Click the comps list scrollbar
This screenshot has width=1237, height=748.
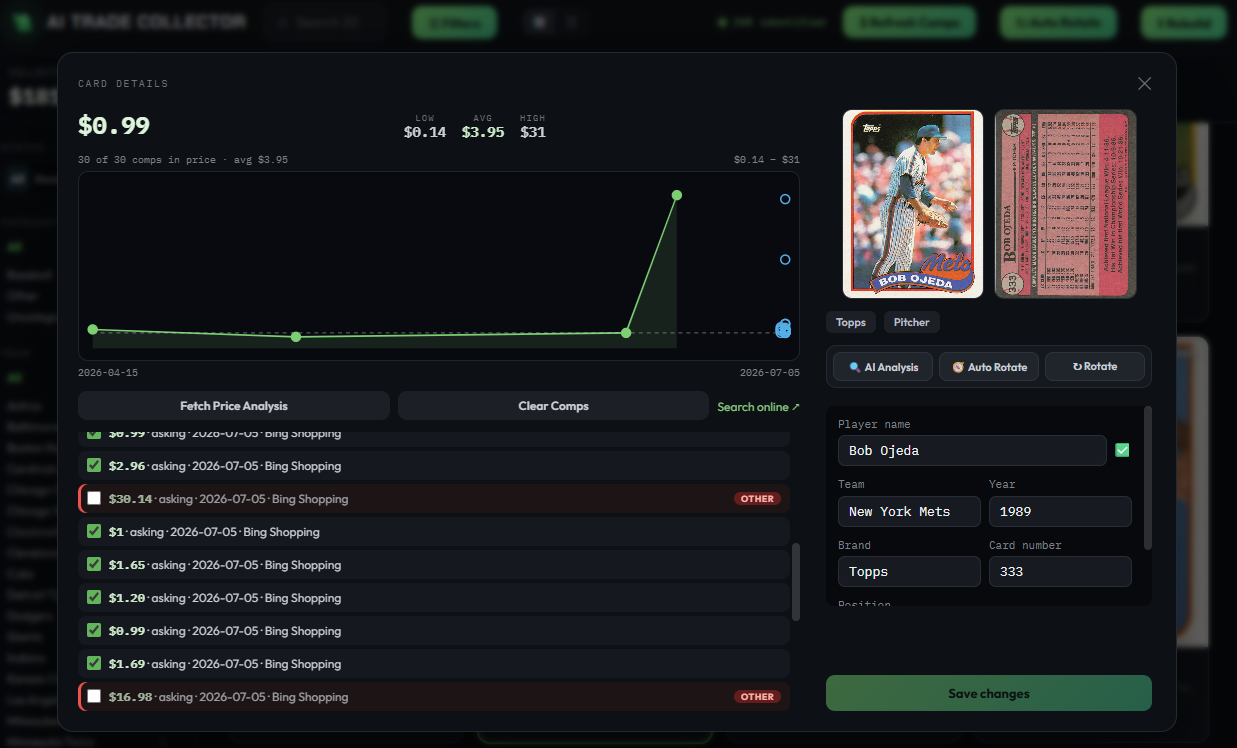(796, 582)
